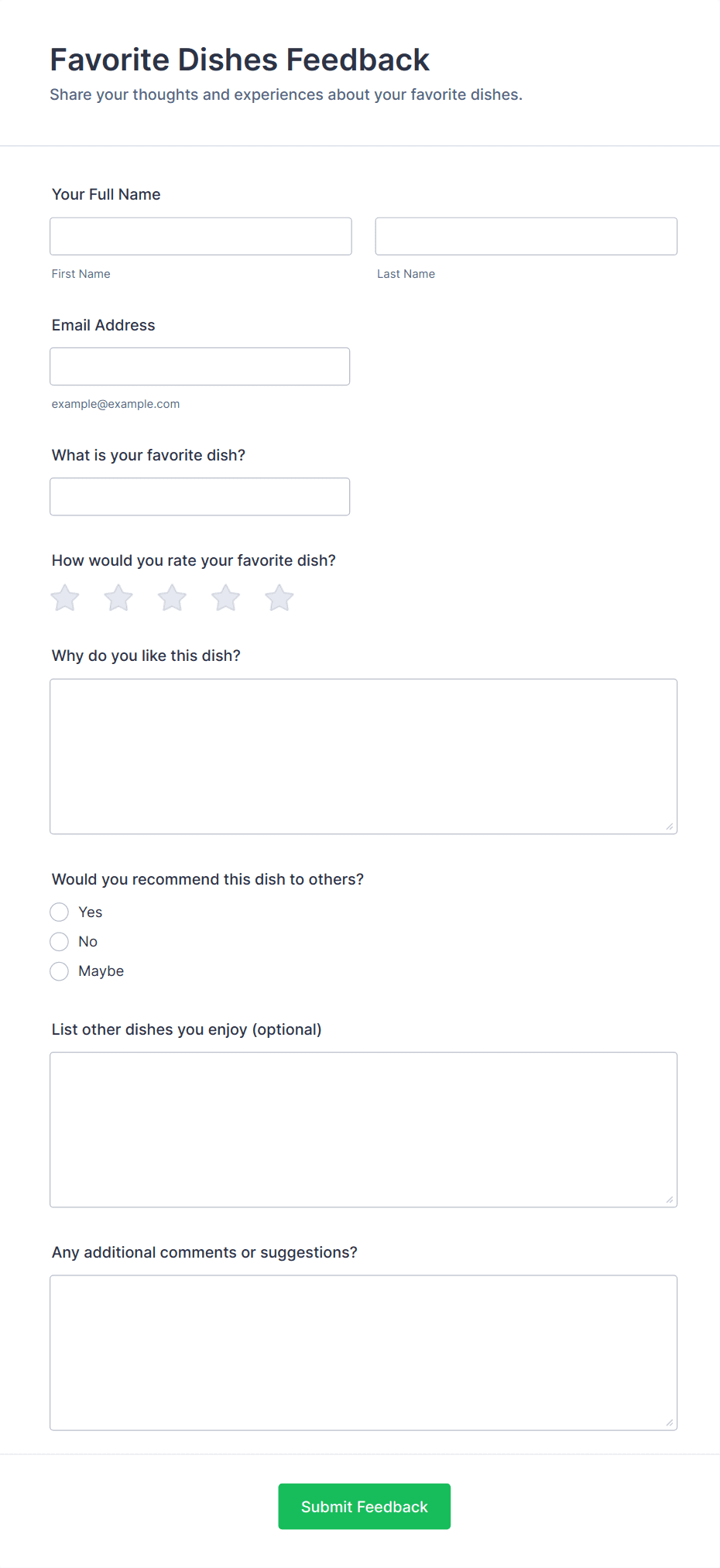Click resize handle of other dishes textarea
Viewport: 720px width, 1568px height.
pyautogui.click(x=670, y=1200)
